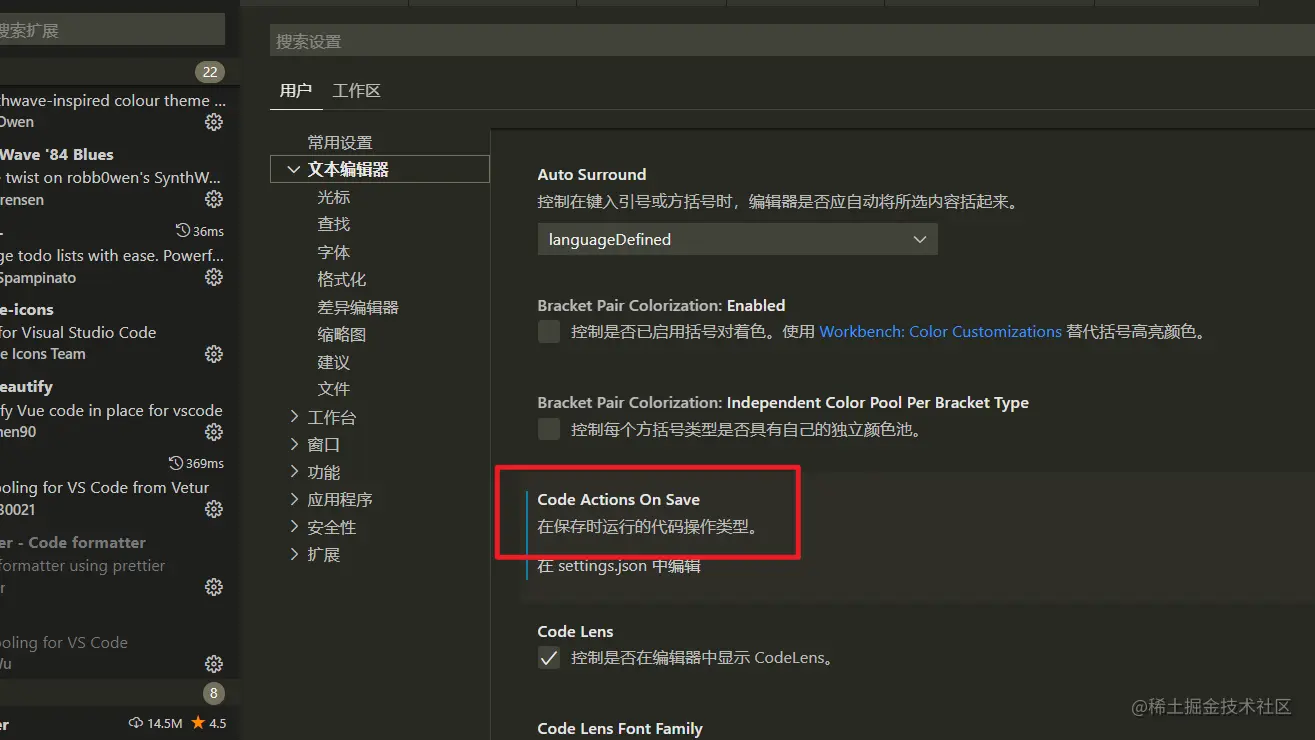1315x740 pixels.
Task: Expand the 窗口 settings section
Action: [294, 444]
